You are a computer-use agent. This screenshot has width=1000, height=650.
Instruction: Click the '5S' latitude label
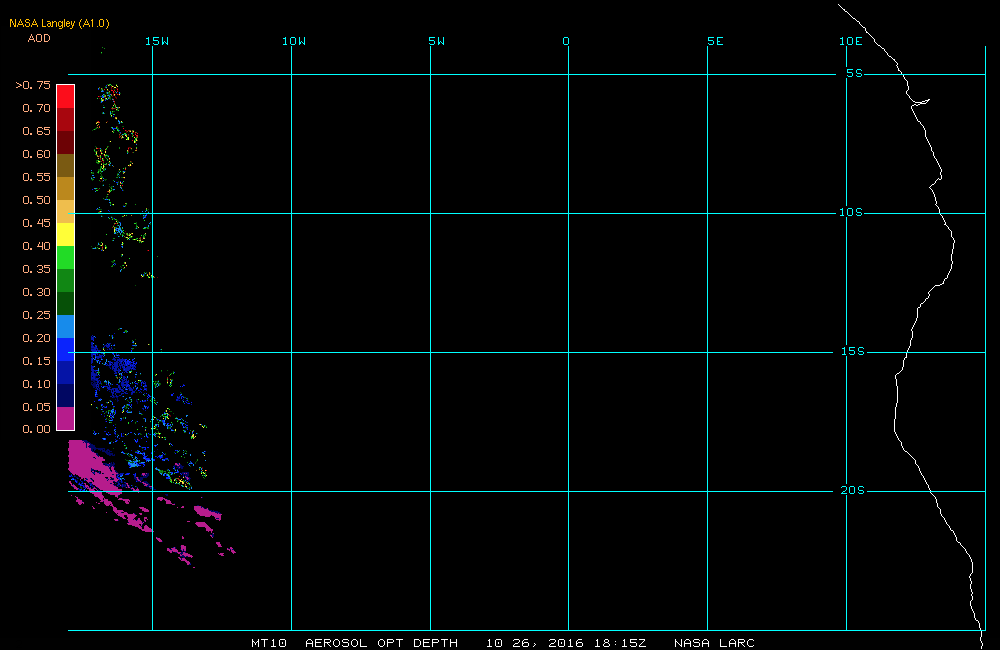(855, 73)
